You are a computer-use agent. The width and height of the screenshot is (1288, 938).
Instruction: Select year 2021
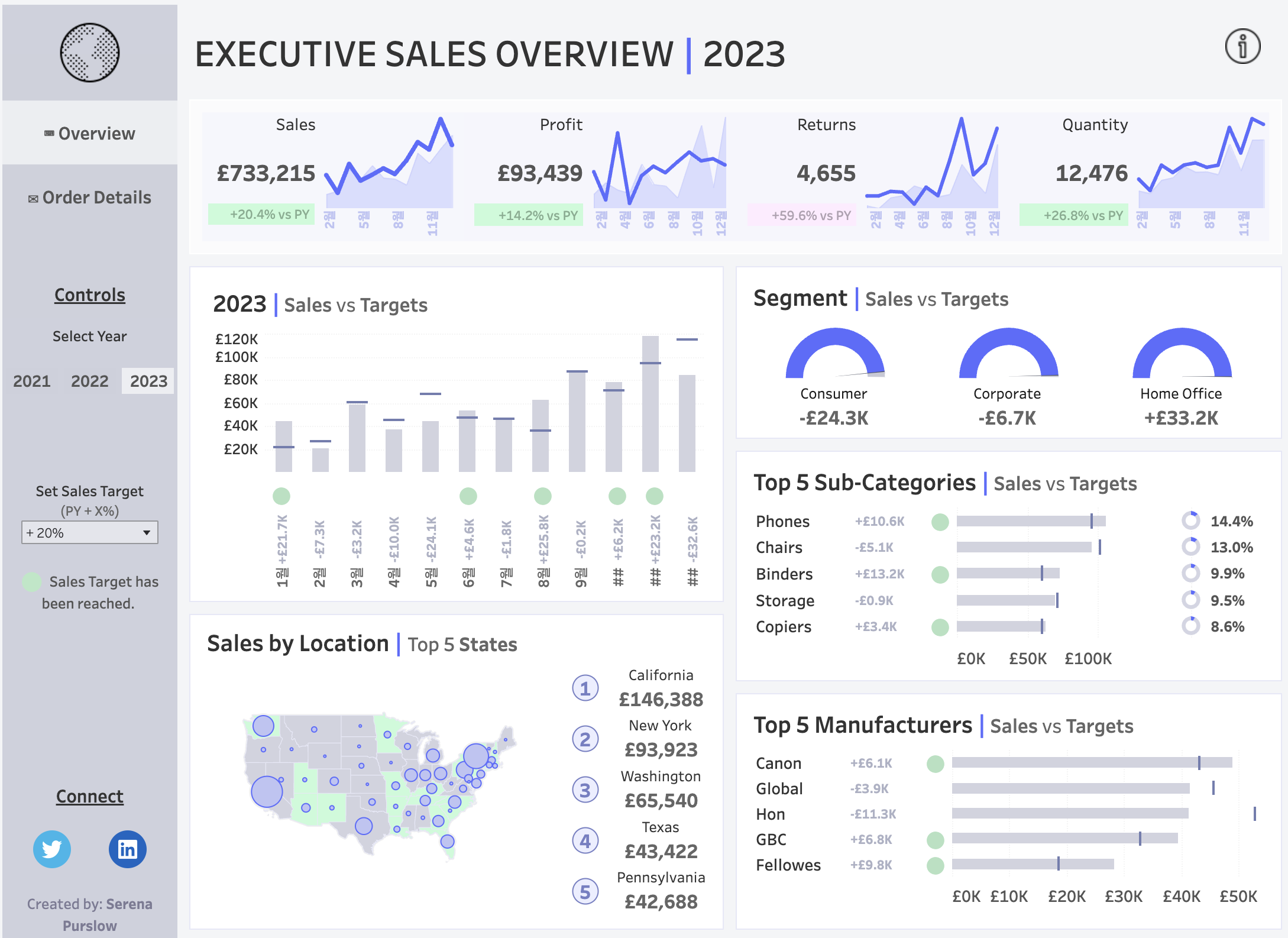pos(32,381)
